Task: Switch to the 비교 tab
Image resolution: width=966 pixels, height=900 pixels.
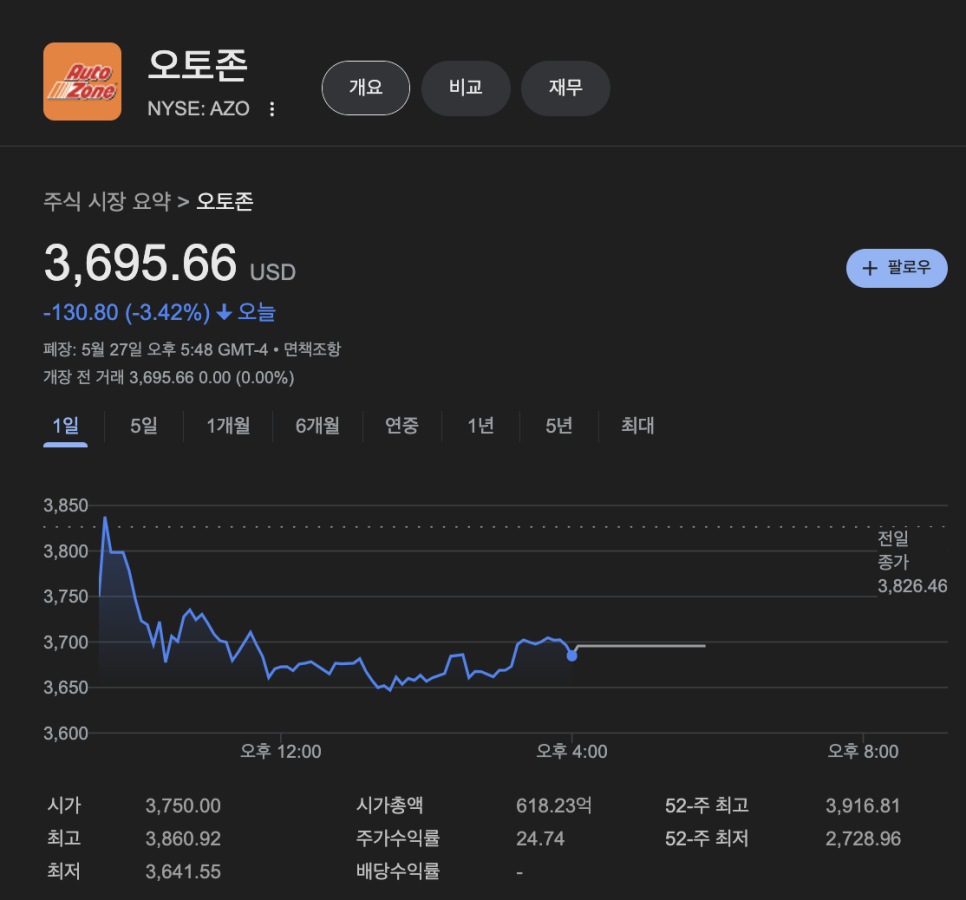Action: point(466,87)
